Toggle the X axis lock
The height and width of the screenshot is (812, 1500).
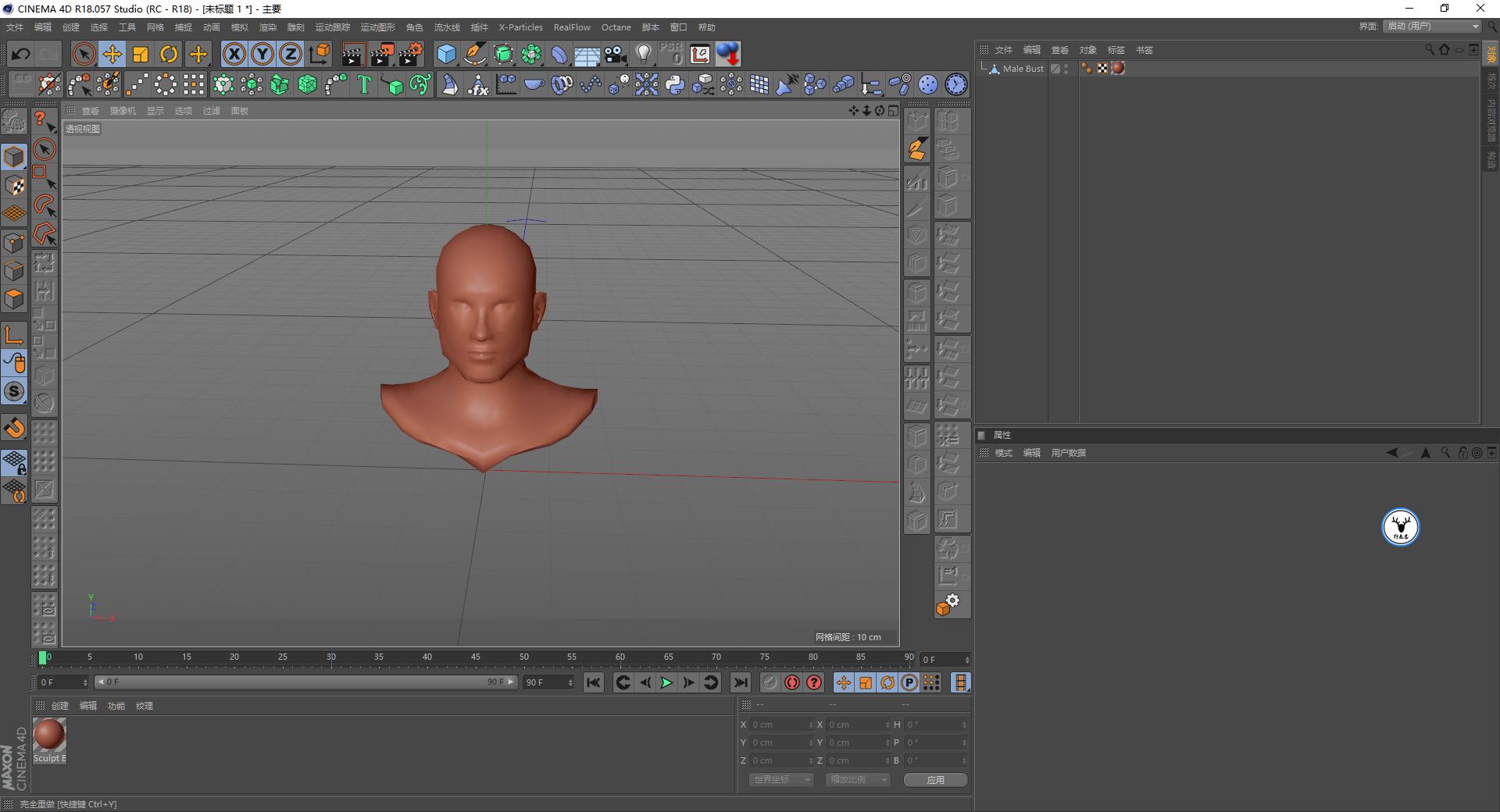pyautogui.click(x=234, y=54)
